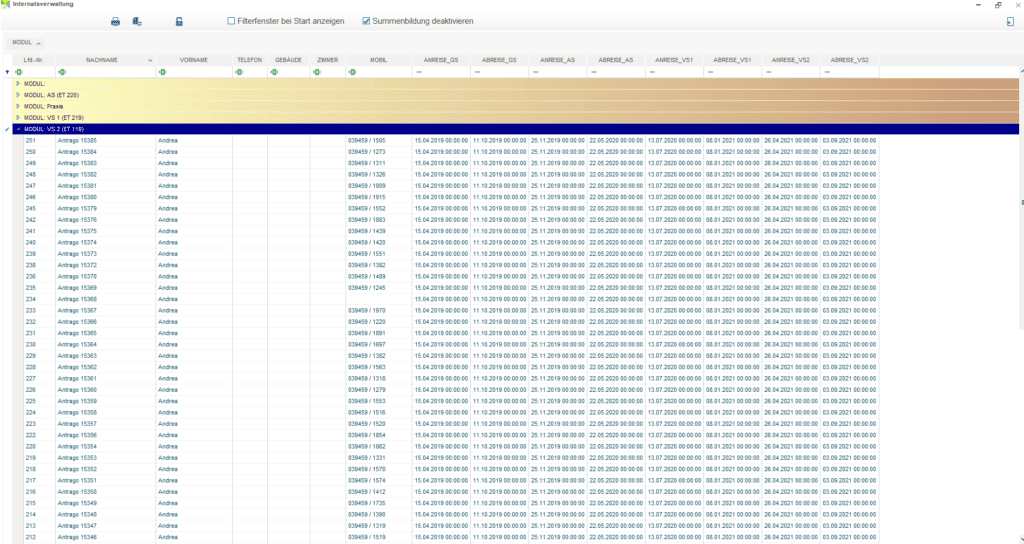Screen dimensions: 1024x544
Task: Click the equals filter icon under ABREISE_VS2
Action: coord(827,72)
